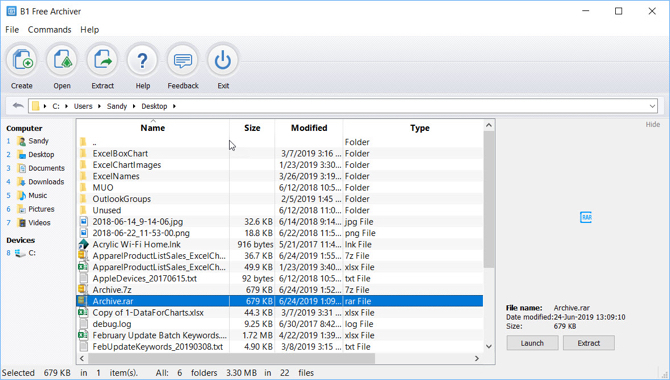
Task: Click the Archive.7z file icon
Action: [82, 290]
